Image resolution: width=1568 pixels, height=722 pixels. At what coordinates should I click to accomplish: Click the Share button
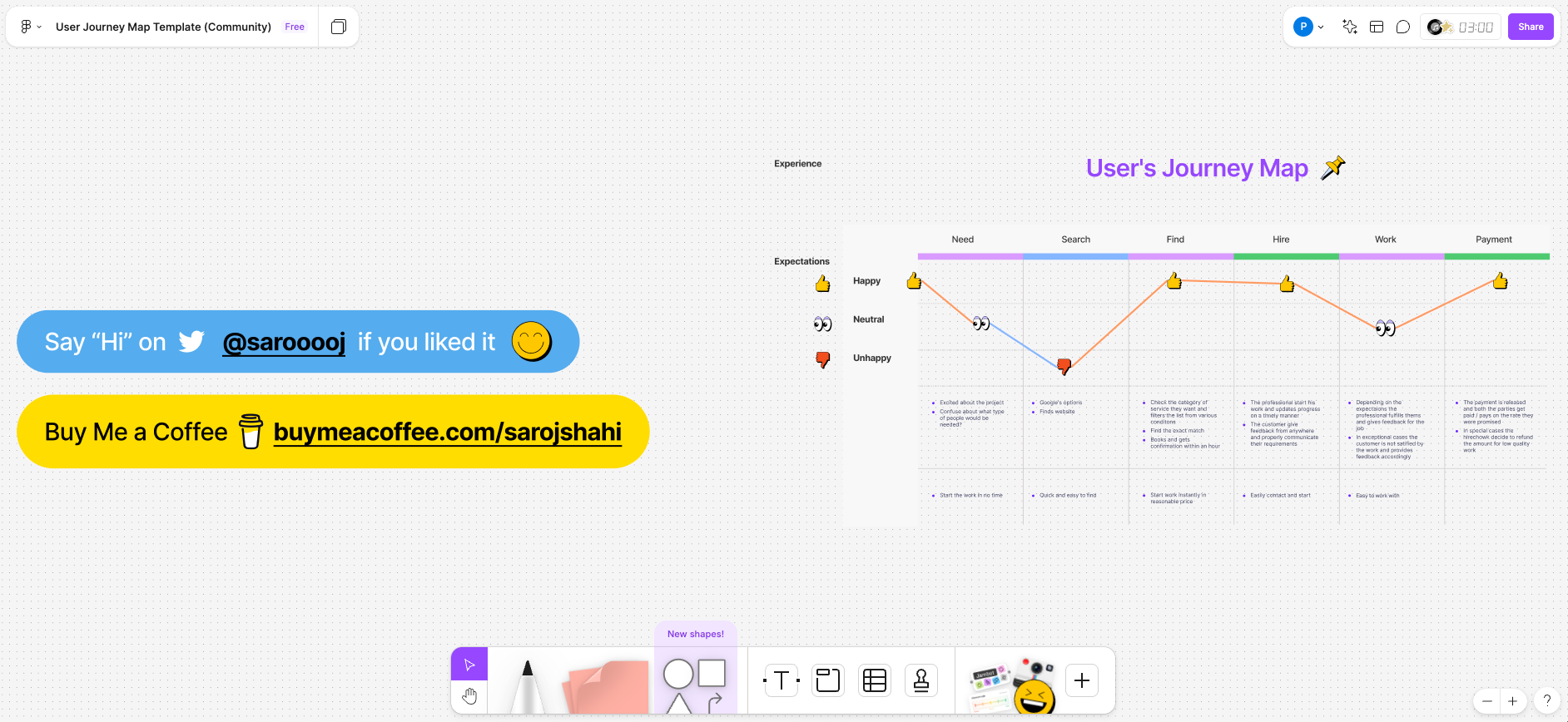(x=1531, y=27)
